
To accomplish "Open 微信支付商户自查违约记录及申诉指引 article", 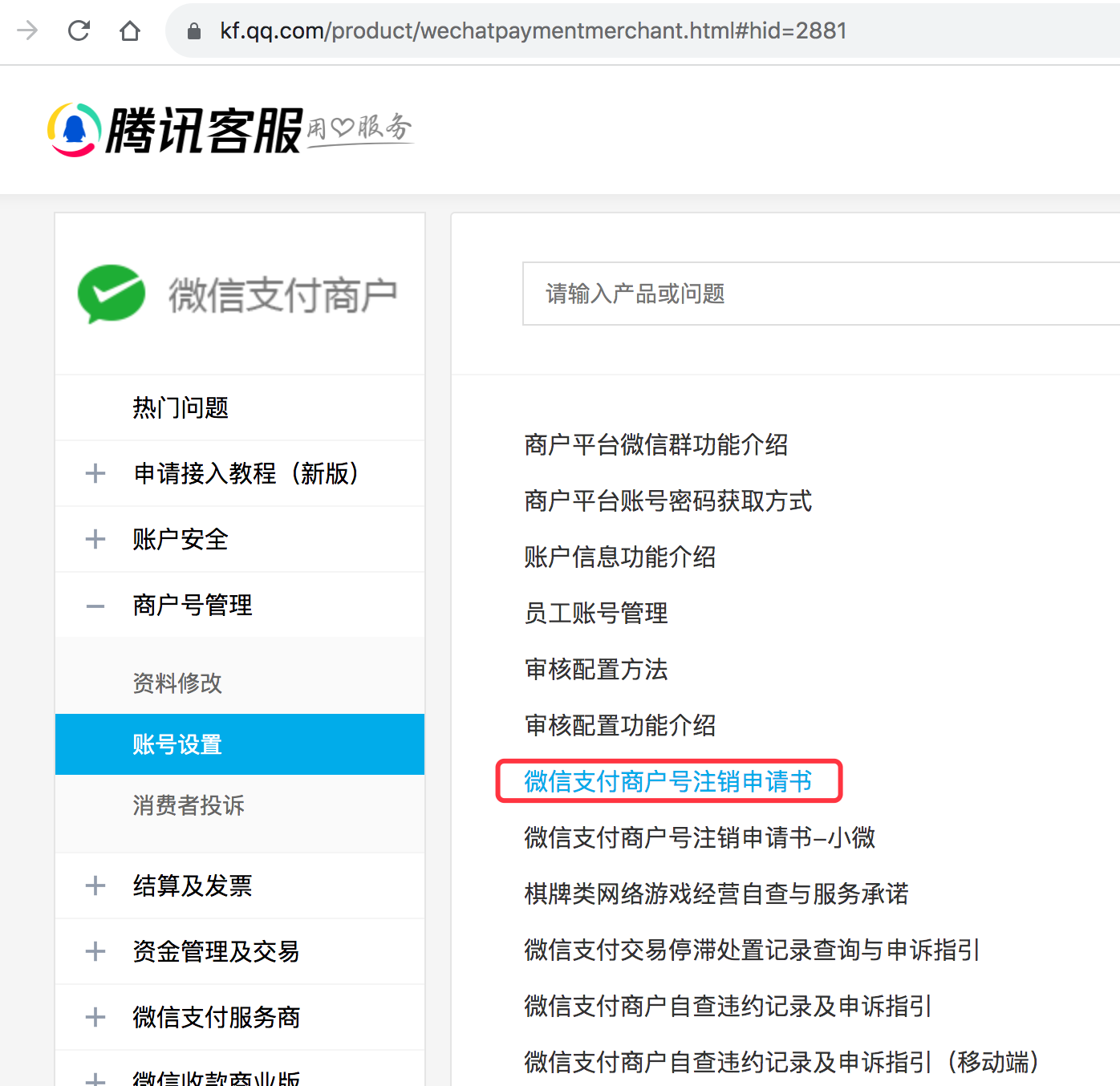I will (x=728, y=1006).
